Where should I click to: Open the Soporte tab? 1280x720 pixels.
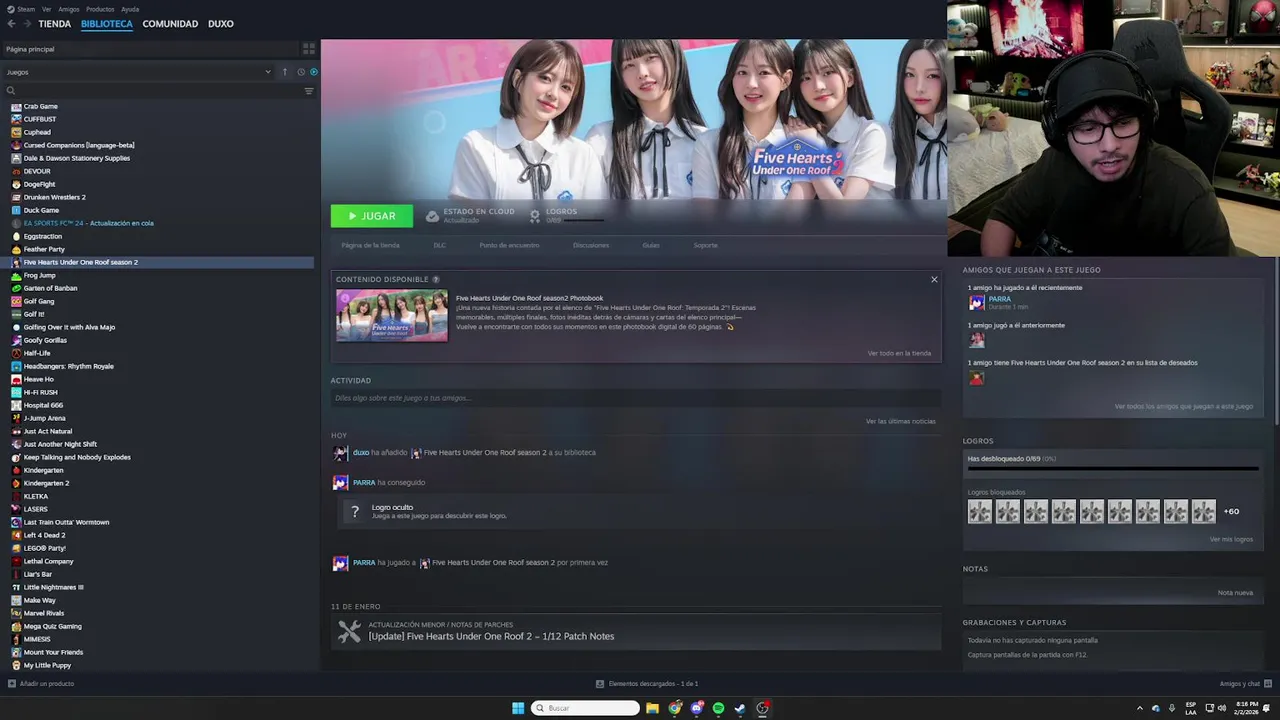705,245
